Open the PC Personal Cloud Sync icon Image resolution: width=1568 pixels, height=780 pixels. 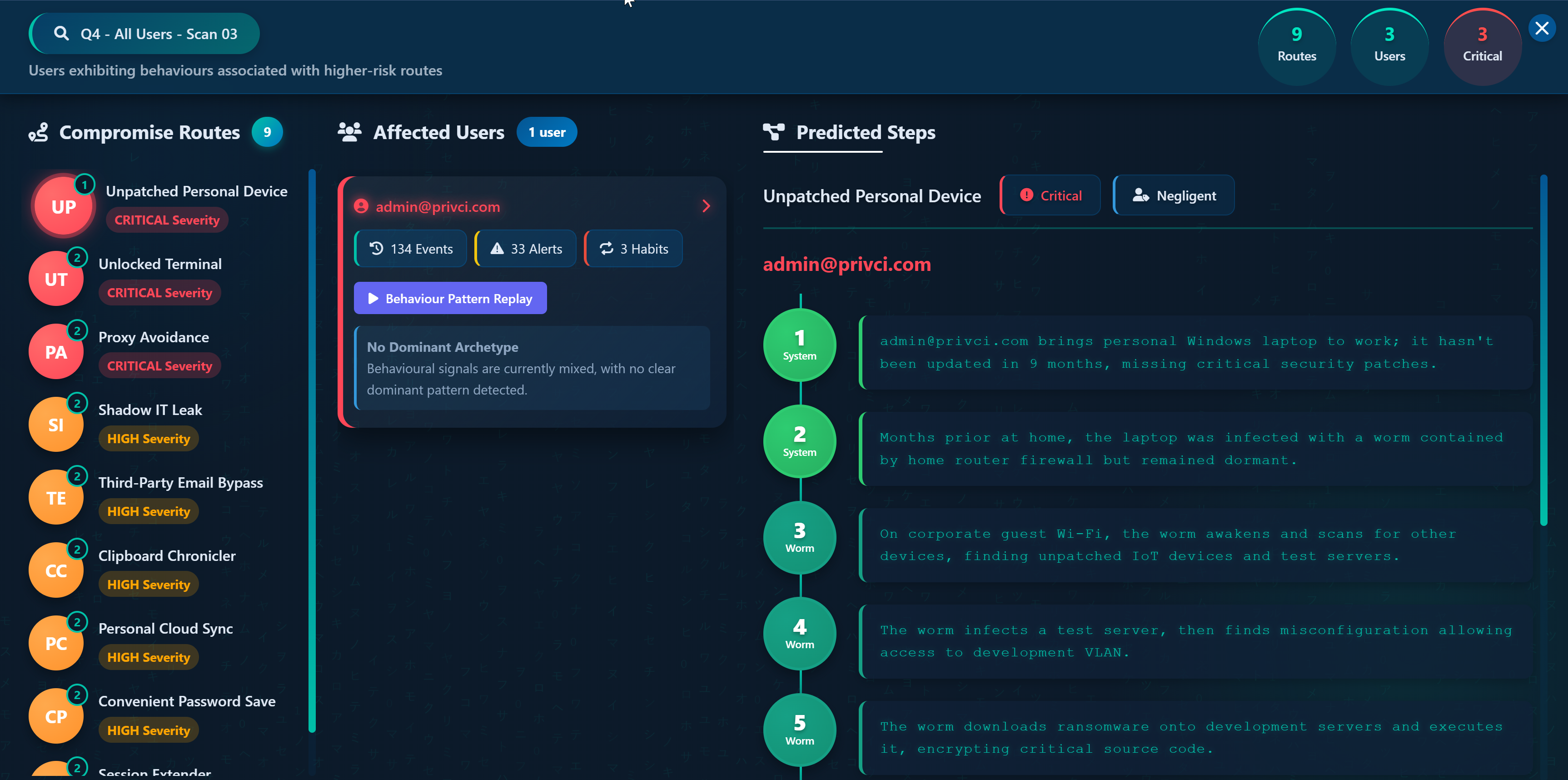tap(56, 643)
